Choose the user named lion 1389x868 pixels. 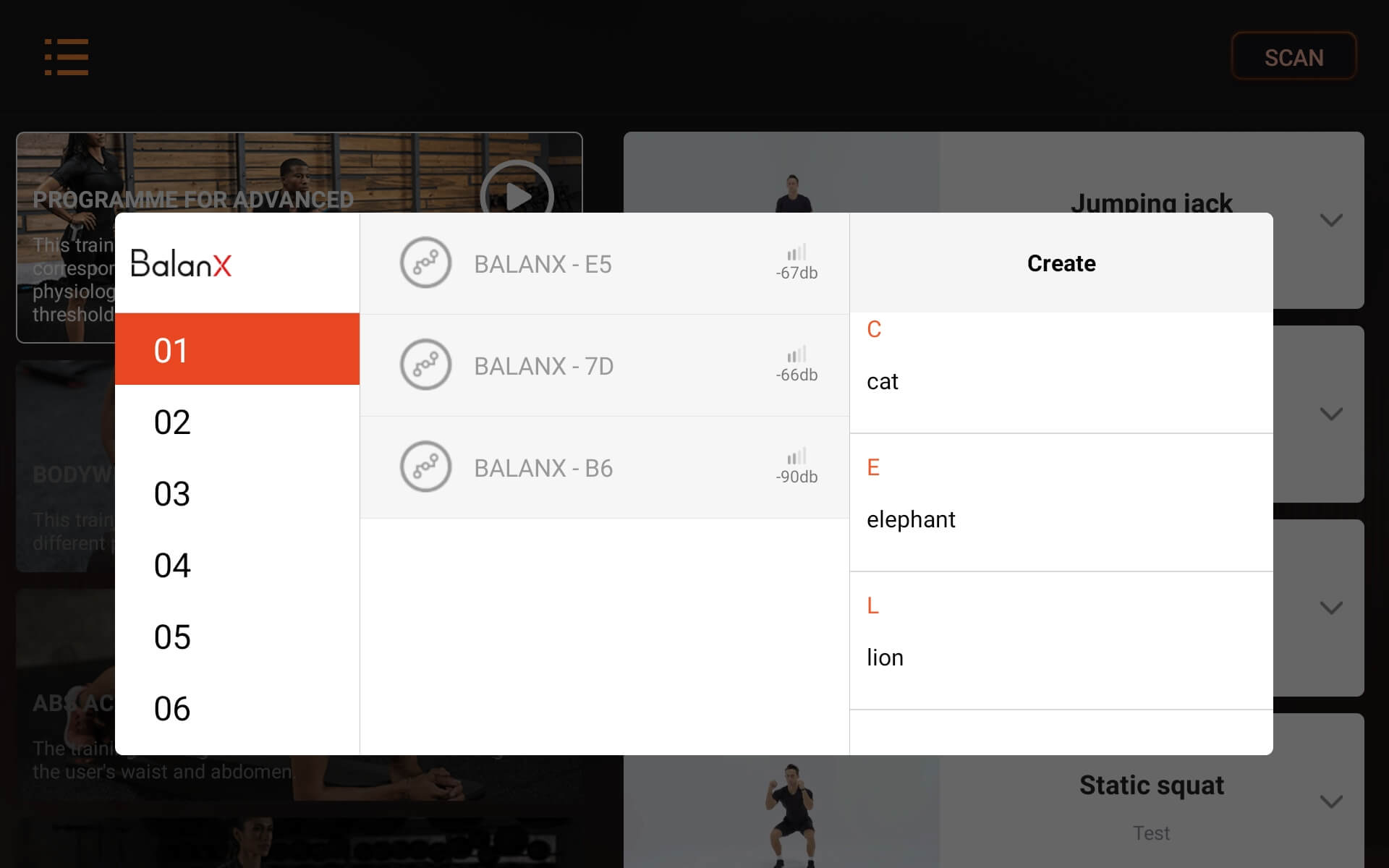click(1061, 658)
